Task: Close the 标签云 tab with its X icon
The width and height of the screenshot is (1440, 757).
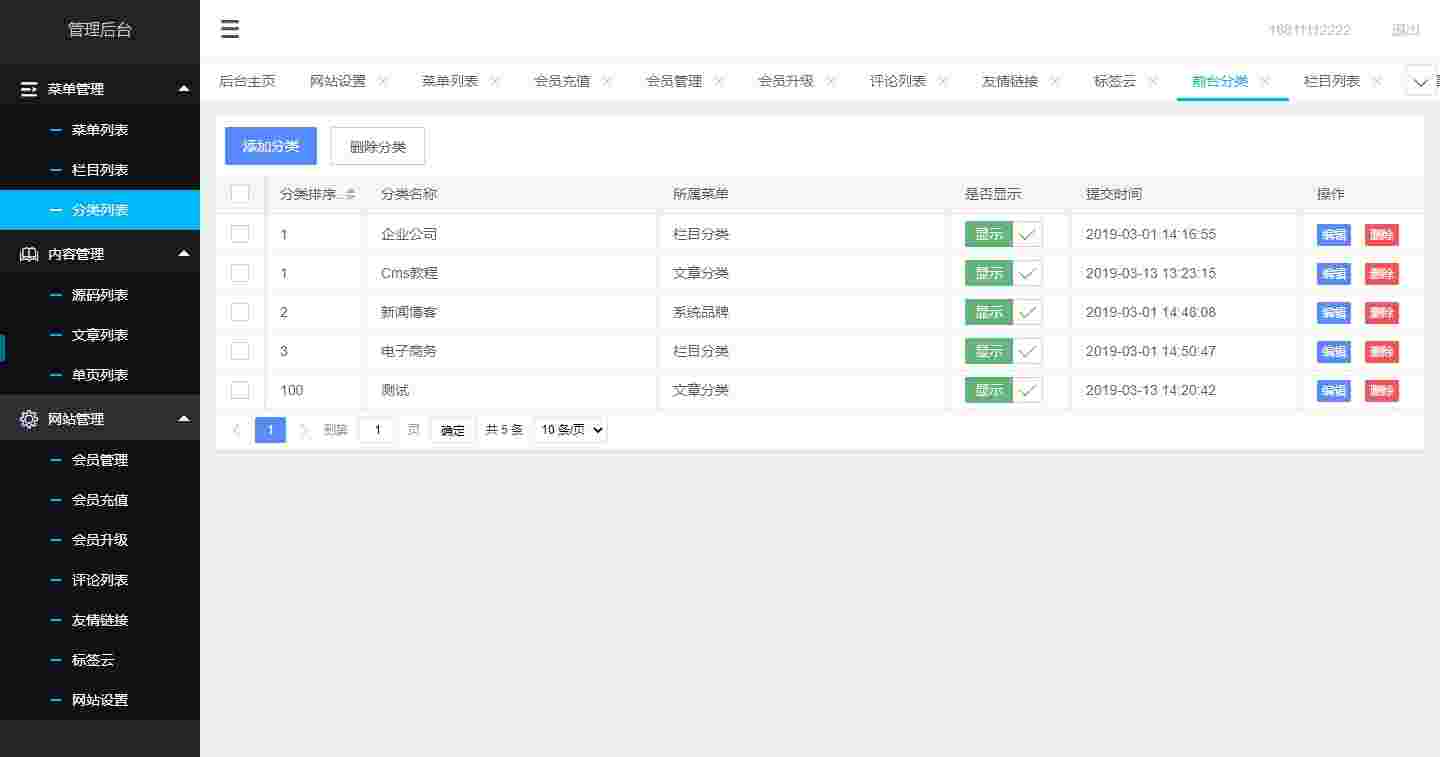Action: 1153,81
